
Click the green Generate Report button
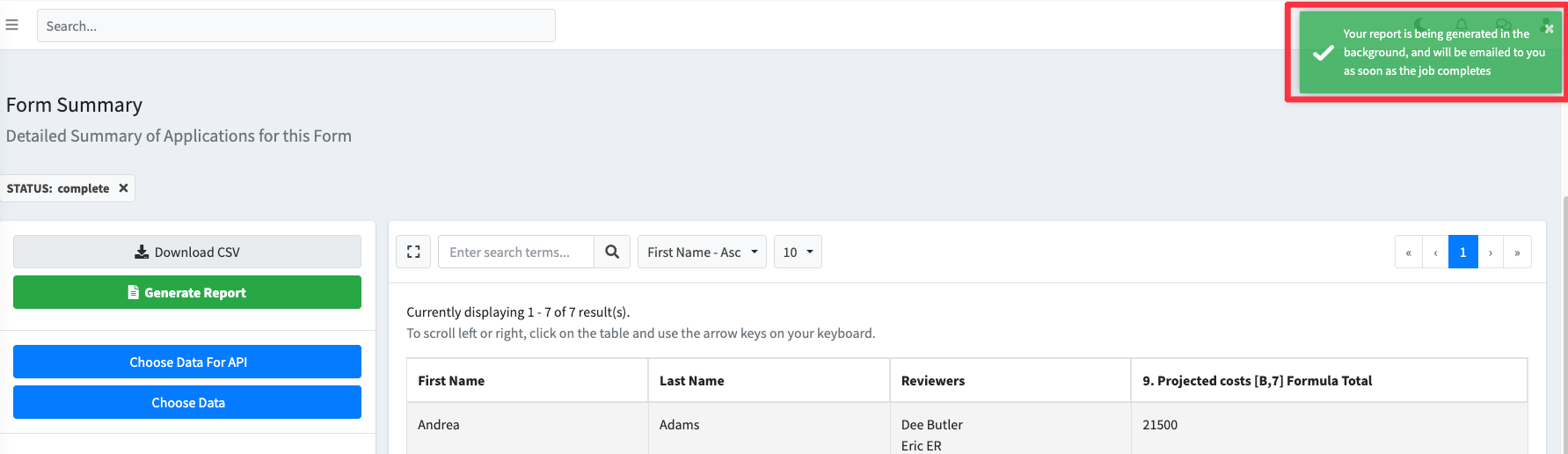[187, 293]
